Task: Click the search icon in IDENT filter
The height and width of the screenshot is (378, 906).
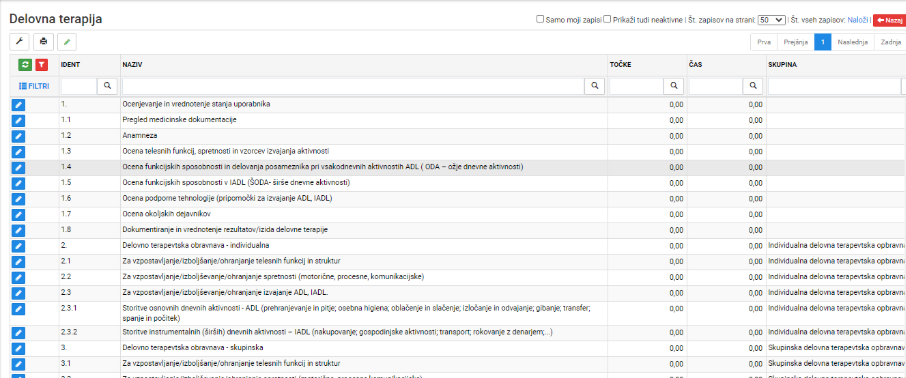Action: click(x=107, y=86)
